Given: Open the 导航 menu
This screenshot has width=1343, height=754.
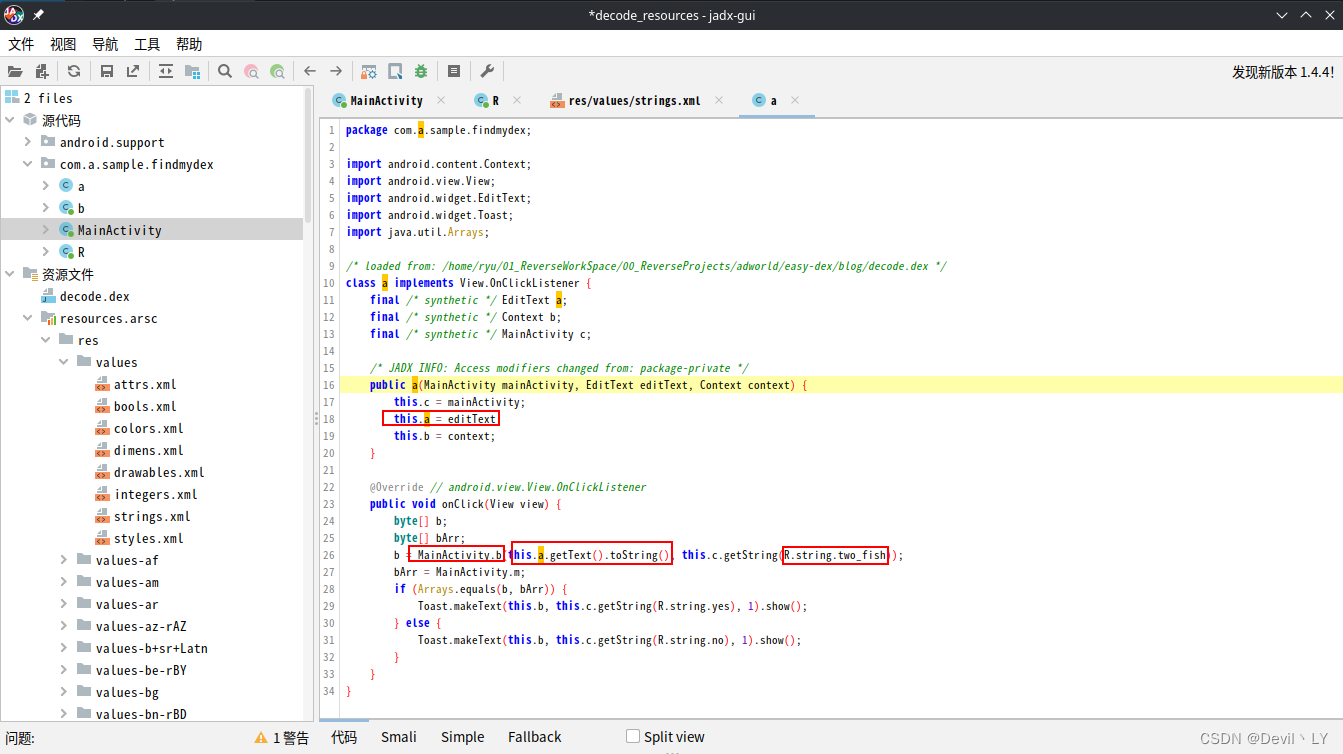Looking at the screenshot, I should coord(105,44).
